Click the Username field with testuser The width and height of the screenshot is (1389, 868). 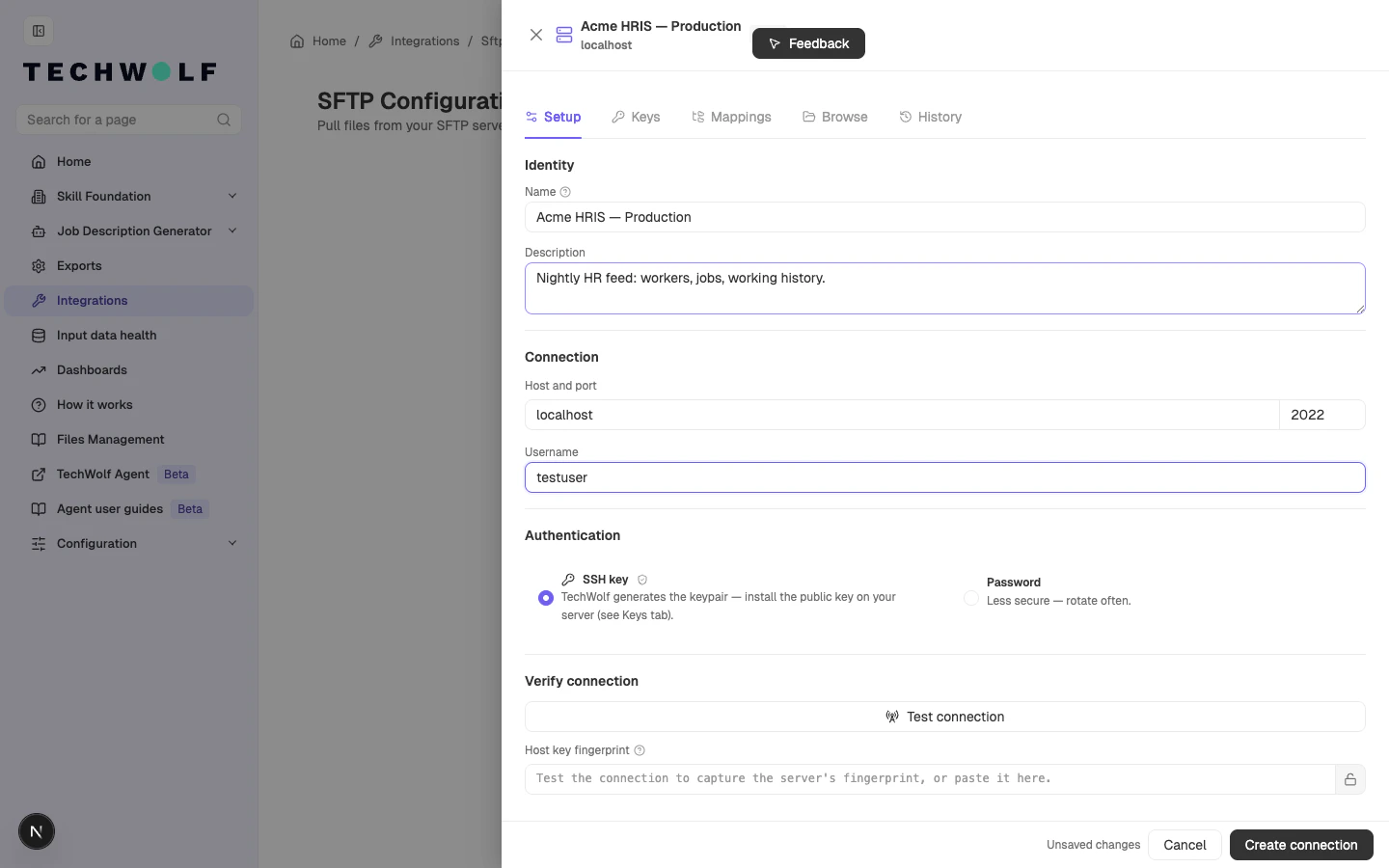click(x=945, y=477)
